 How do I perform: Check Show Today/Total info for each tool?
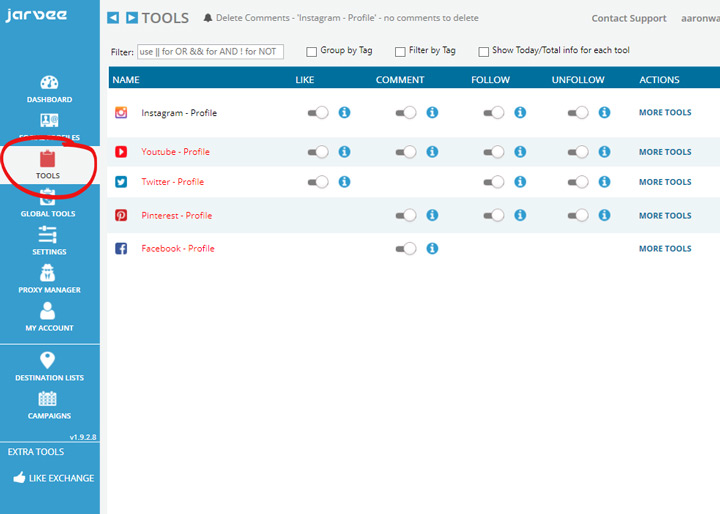coord(483,51)
